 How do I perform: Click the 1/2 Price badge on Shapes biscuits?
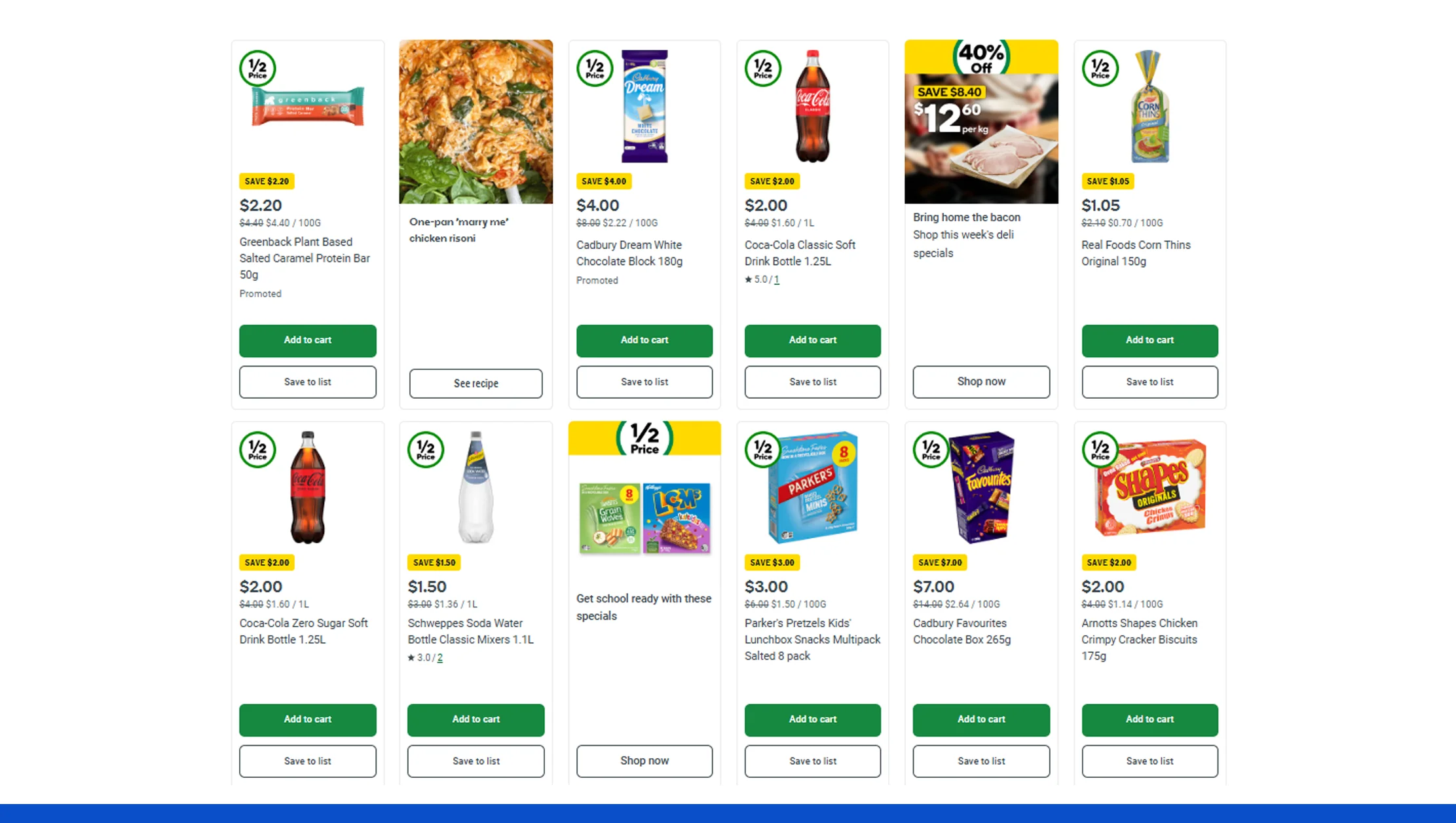click(1100, 450)
